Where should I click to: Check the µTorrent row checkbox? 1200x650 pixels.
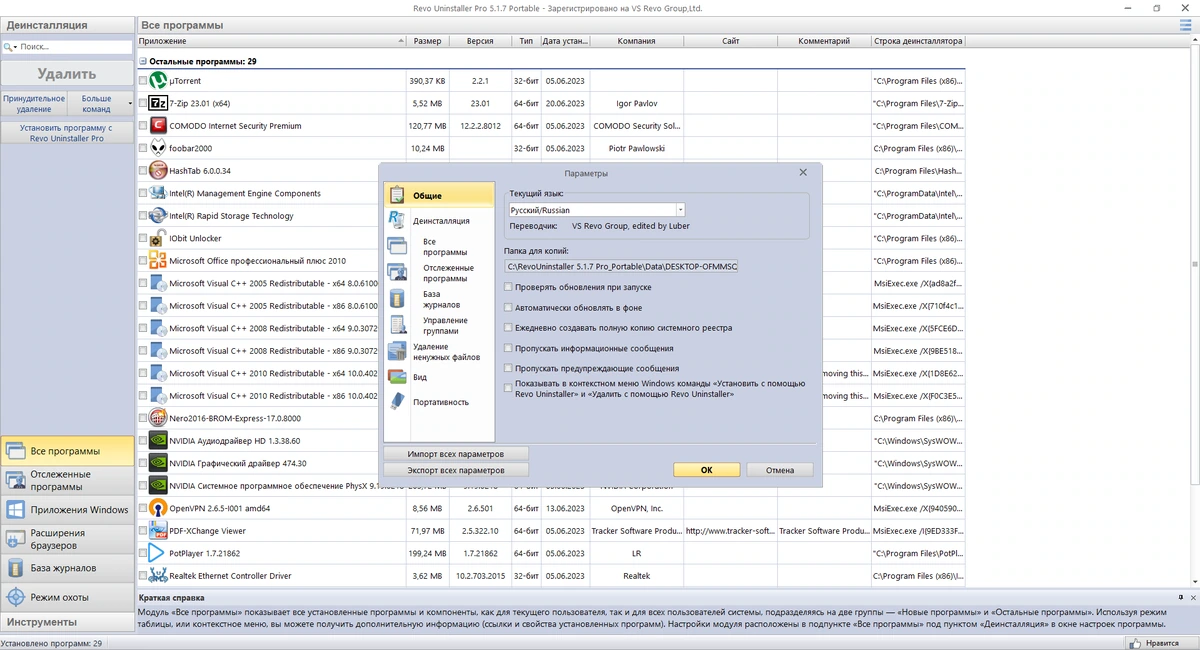pos(142,80)
